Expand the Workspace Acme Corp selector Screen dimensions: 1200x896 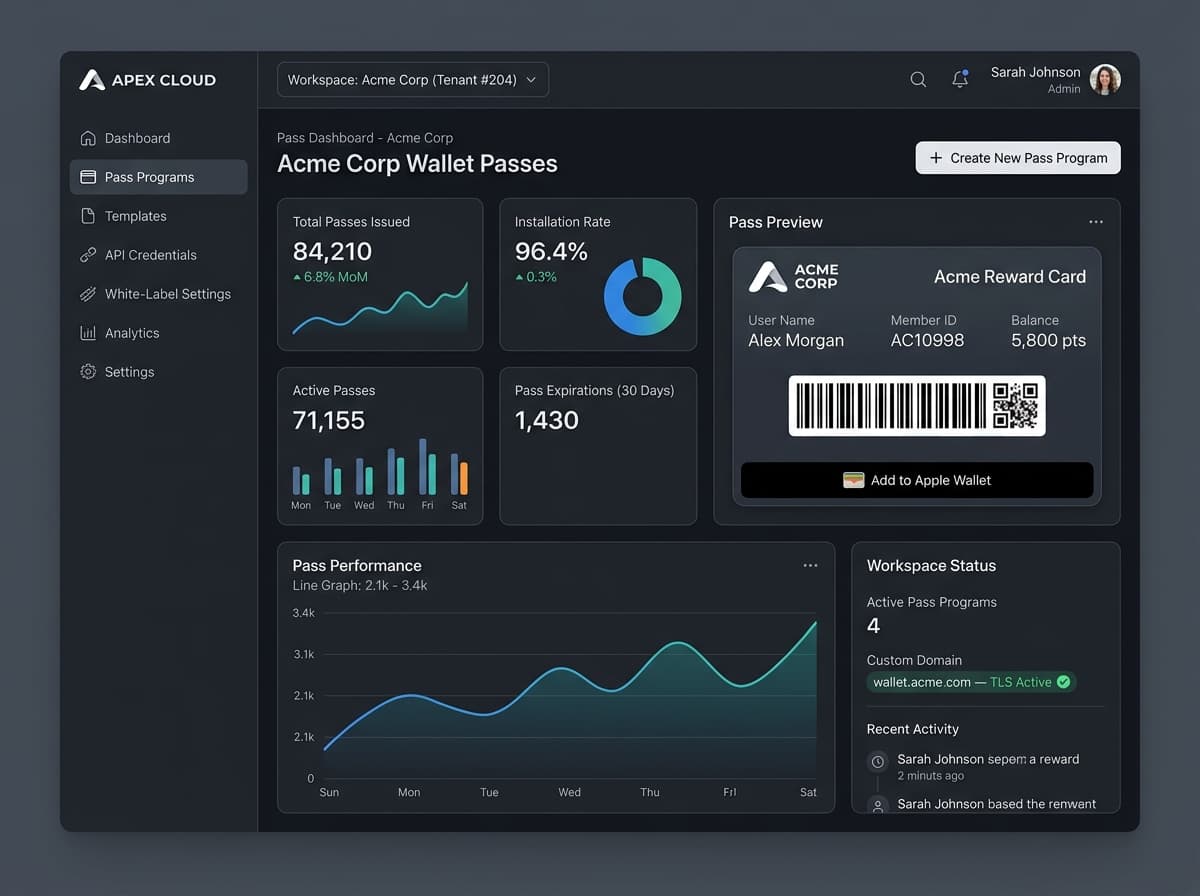pyautogui.click(x=413, y=80)
